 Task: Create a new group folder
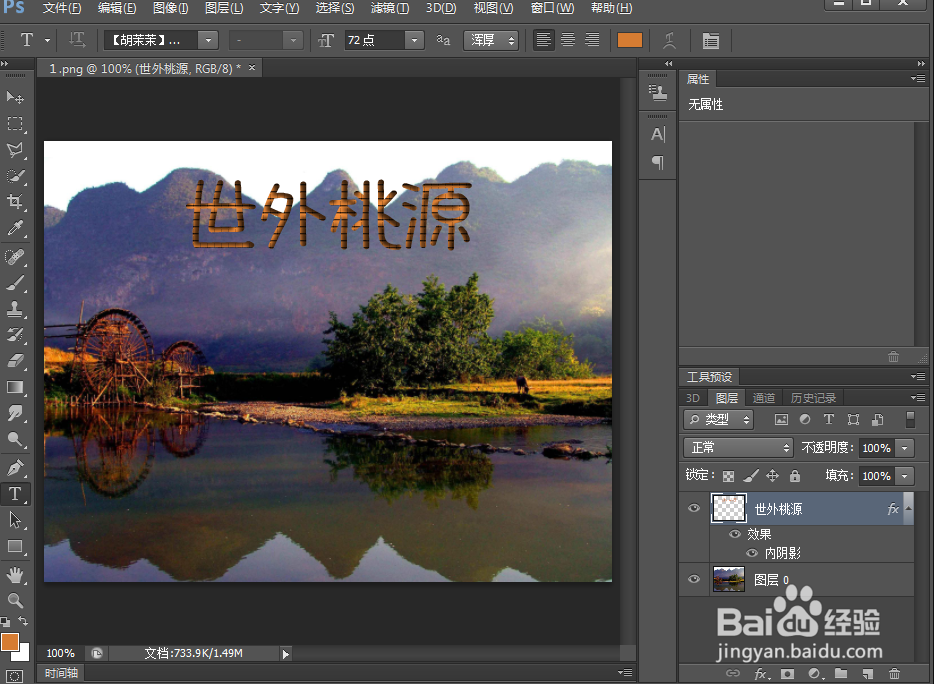[841, 673]
